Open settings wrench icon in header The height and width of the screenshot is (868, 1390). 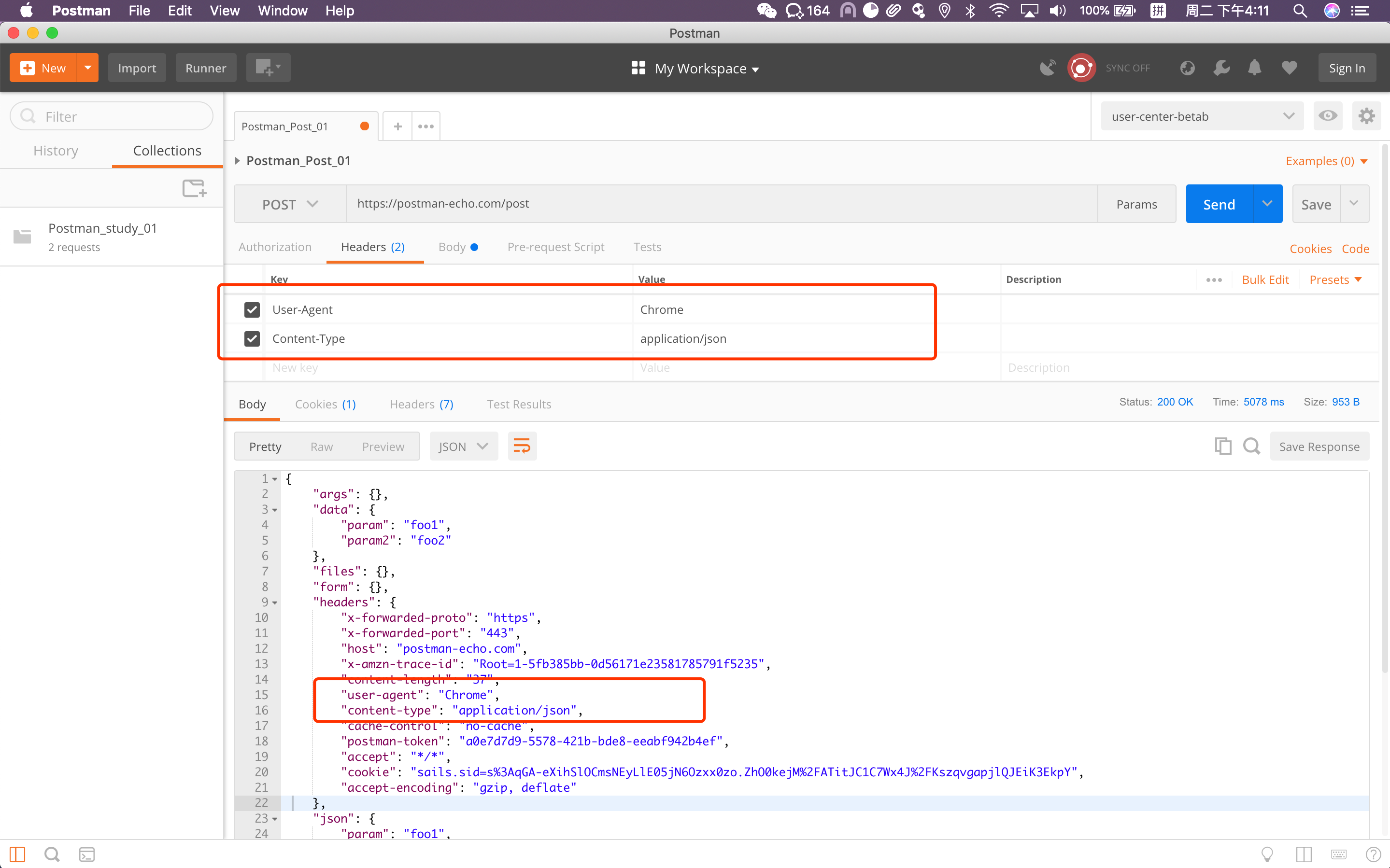pos(1221,68)
